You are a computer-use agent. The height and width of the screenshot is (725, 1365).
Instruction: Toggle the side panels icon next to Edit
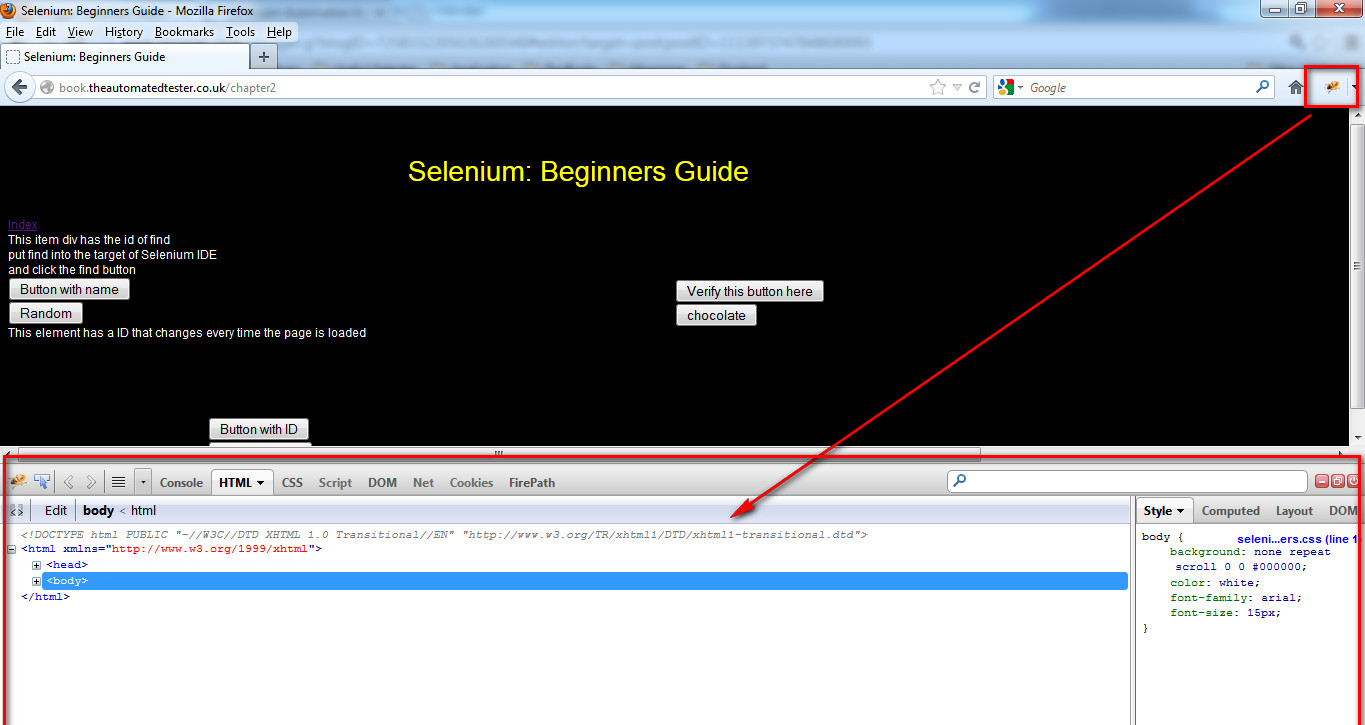coord(16,510)
